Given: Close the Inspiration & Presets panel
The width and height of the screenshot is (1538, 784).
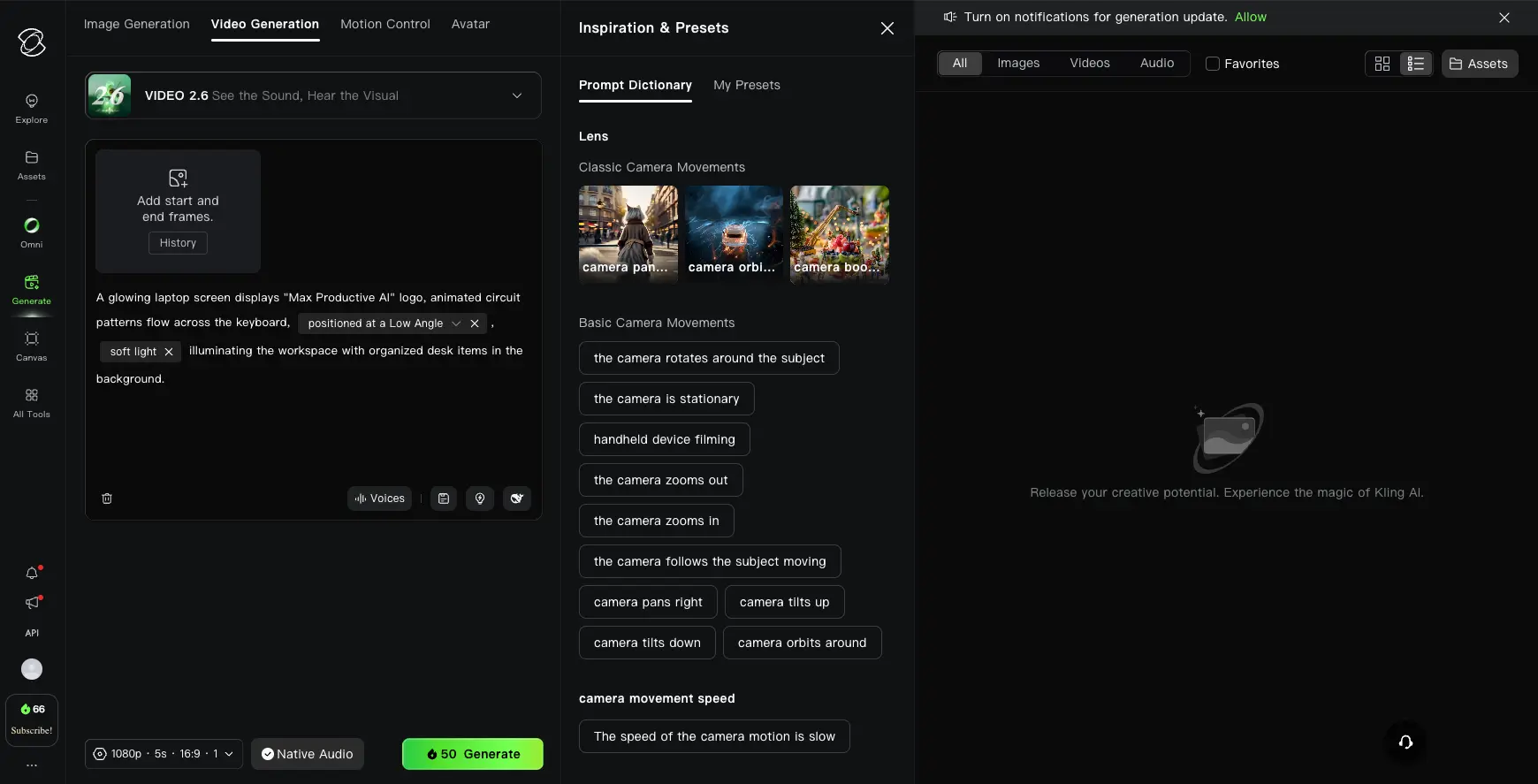Looking at the screenshot, I should [887, 28].
